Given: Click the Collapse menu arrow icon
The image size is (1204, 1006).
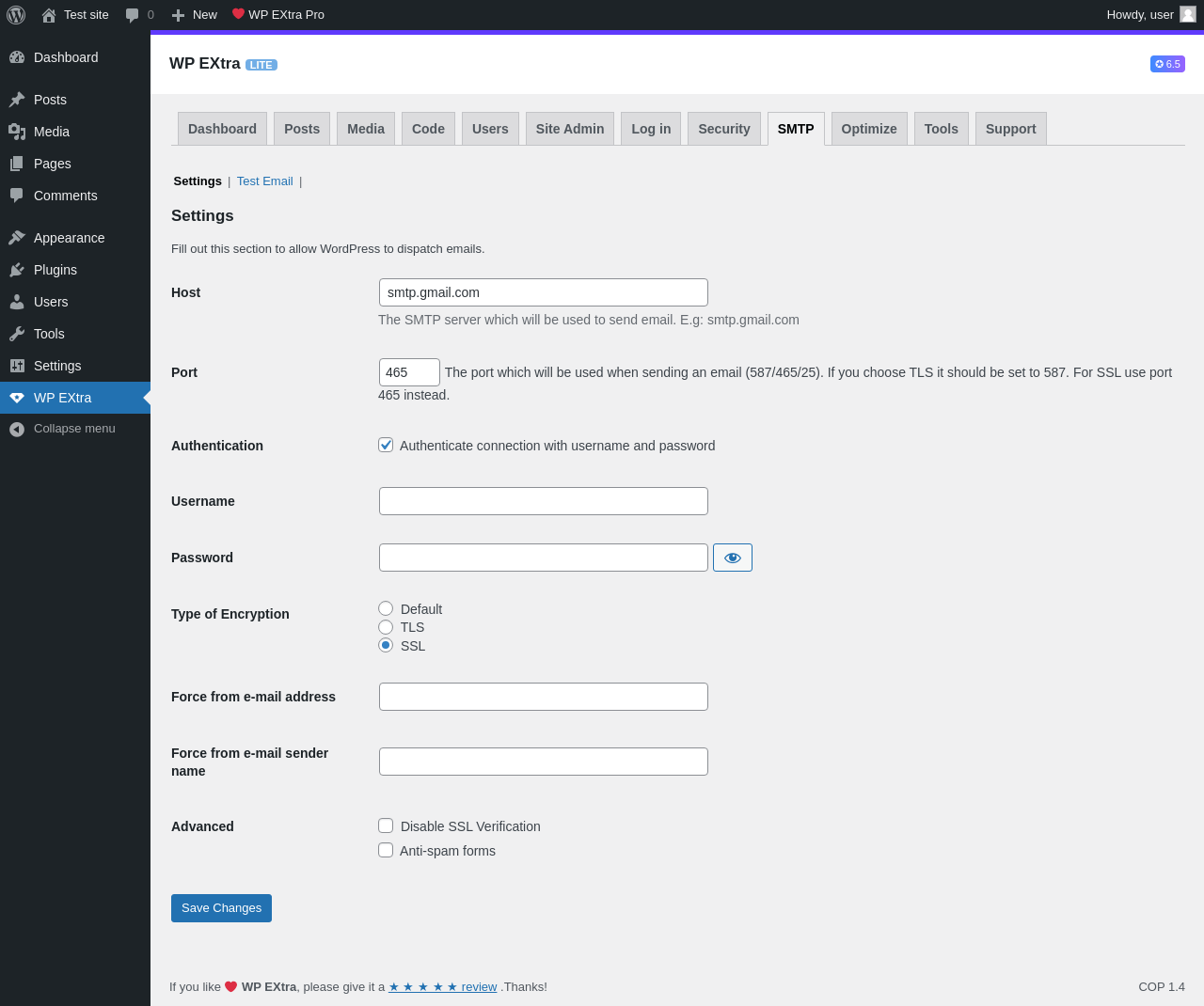Looking at the screenshot, I should 17,429.
